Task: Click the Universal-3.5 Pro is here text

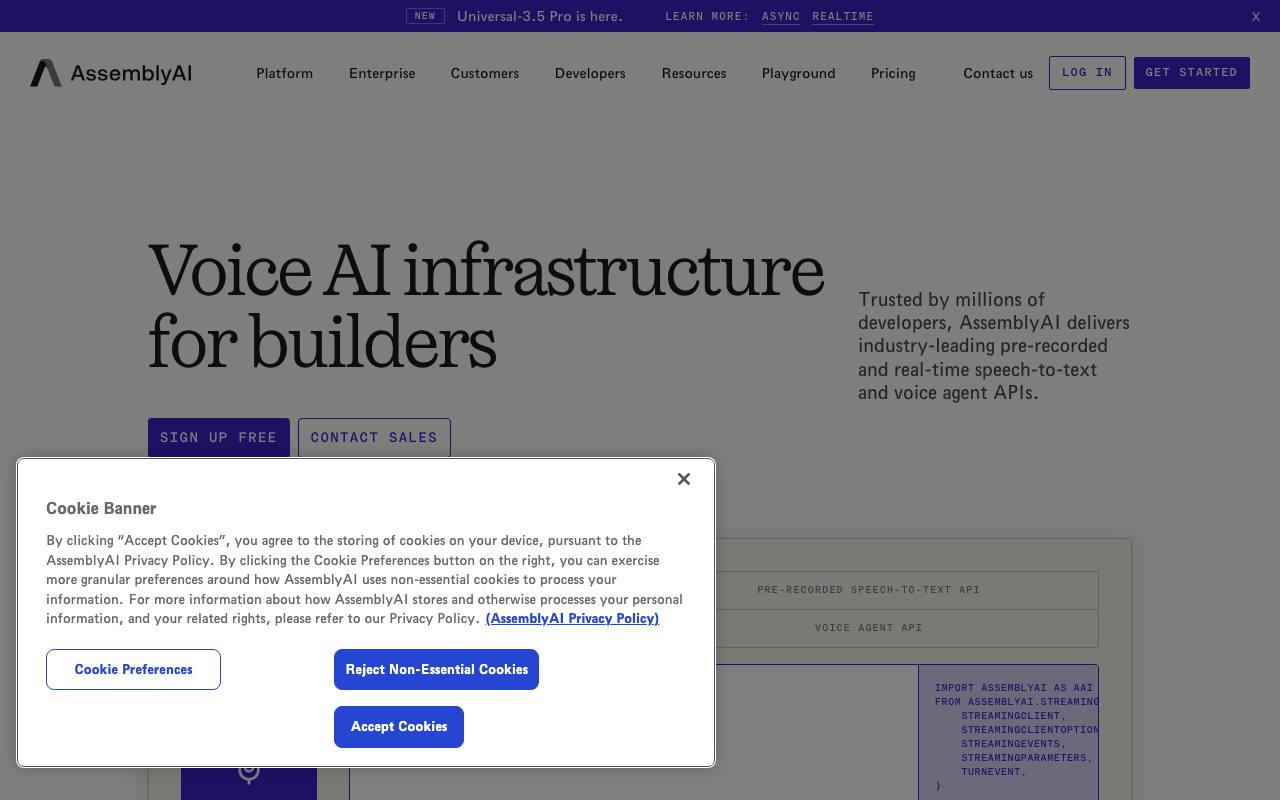Action: 540,16
